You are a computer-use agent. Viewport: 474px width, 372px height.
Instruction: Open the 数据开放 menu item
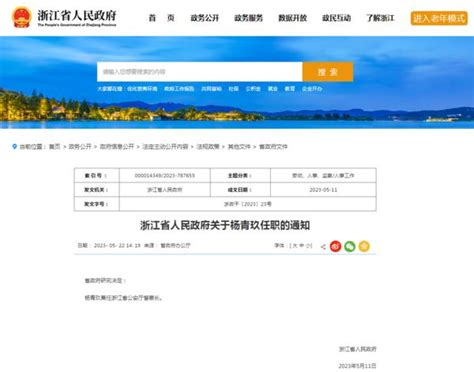[293, 18]
